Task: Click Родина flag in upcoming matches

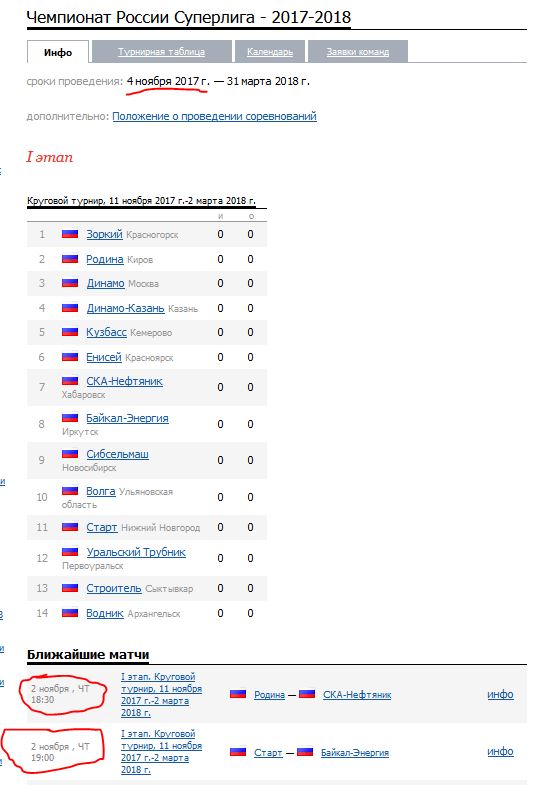Action: pos(238,694)
